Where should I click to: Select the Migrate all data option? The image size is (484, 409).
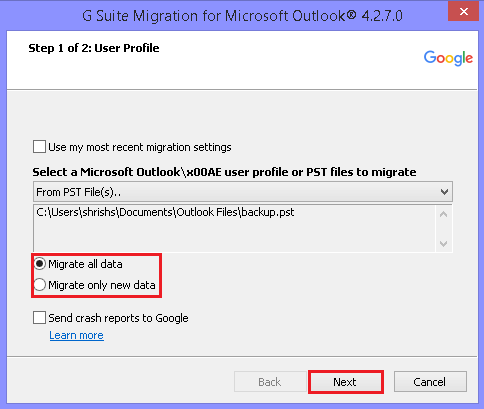(x=39, y=264)
